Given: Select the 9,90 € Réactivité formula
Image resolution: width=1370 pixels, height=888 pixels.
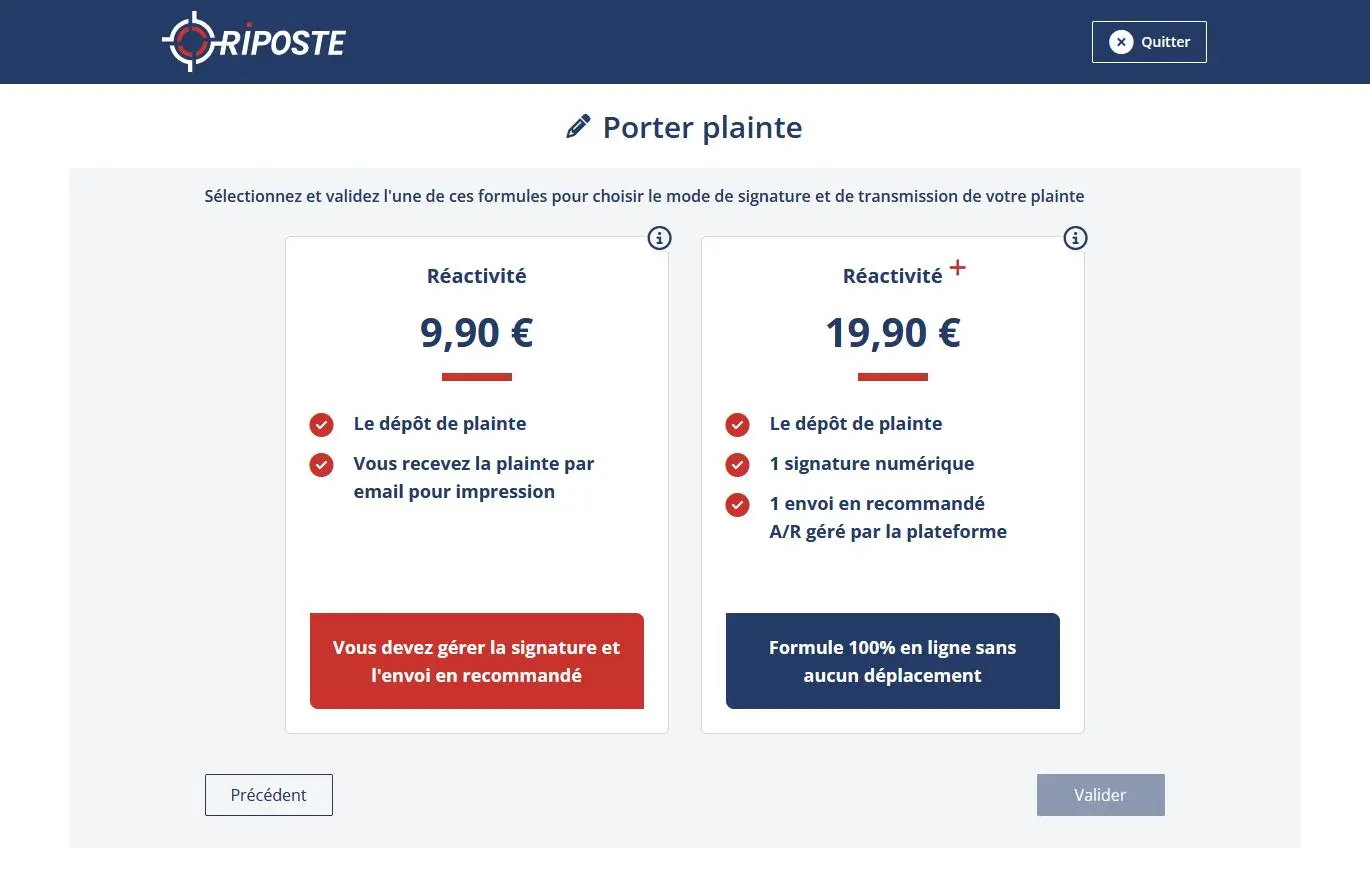Looking at the screenshot, I should pos(476,333).
